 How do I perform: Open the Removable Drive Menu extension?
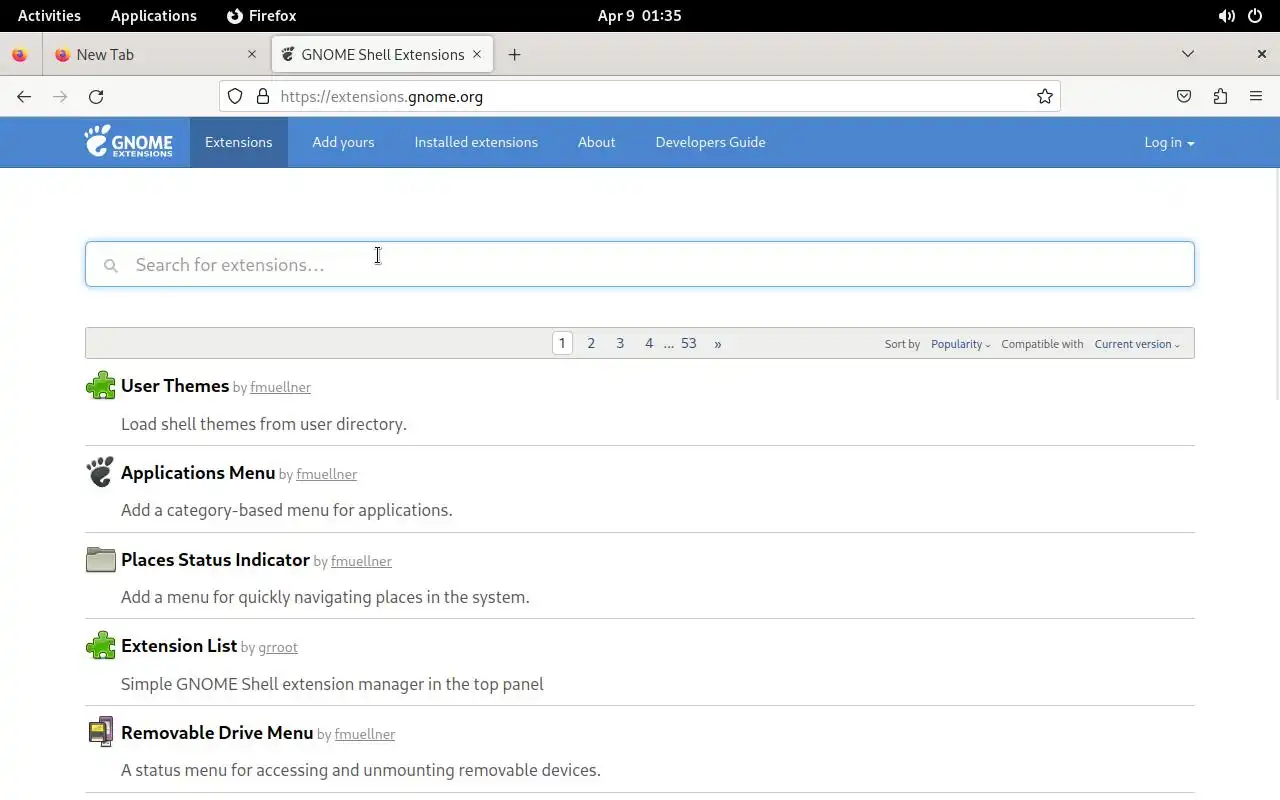(217, 733)
